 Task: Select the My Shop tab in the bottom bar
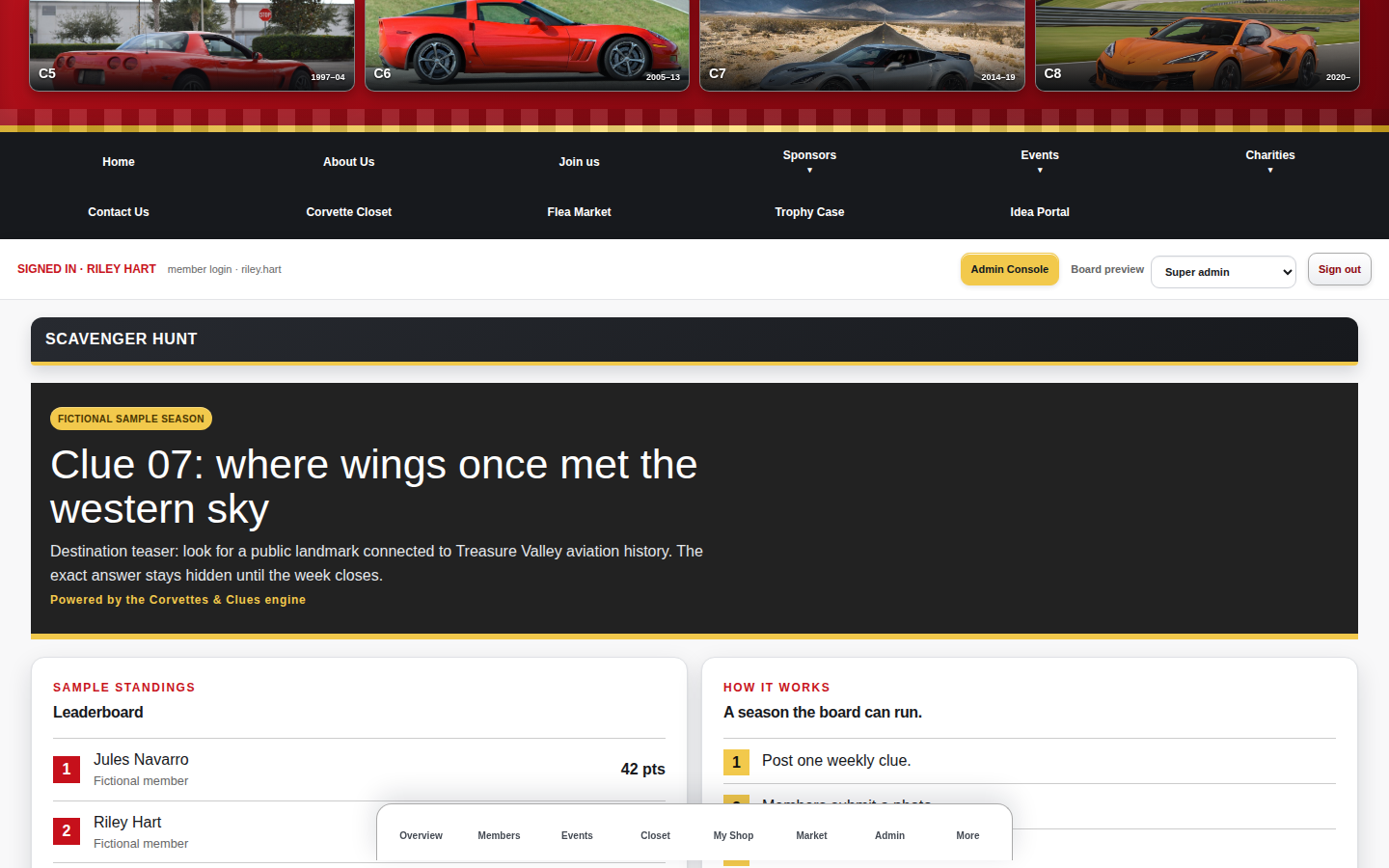click(x=733, y=835)
